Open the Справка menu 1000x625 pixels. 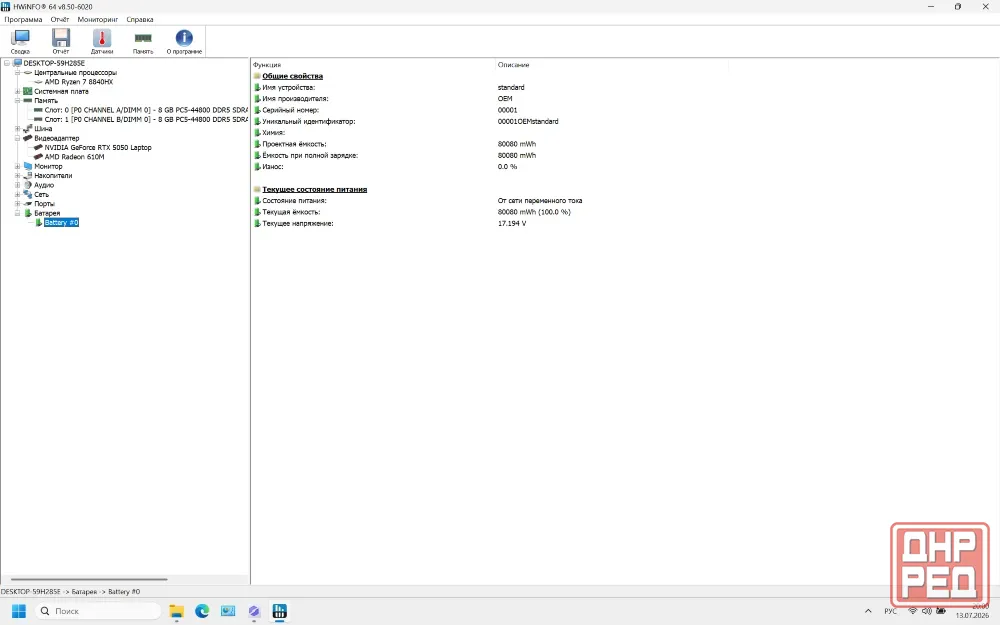click(x=140, y=19)
